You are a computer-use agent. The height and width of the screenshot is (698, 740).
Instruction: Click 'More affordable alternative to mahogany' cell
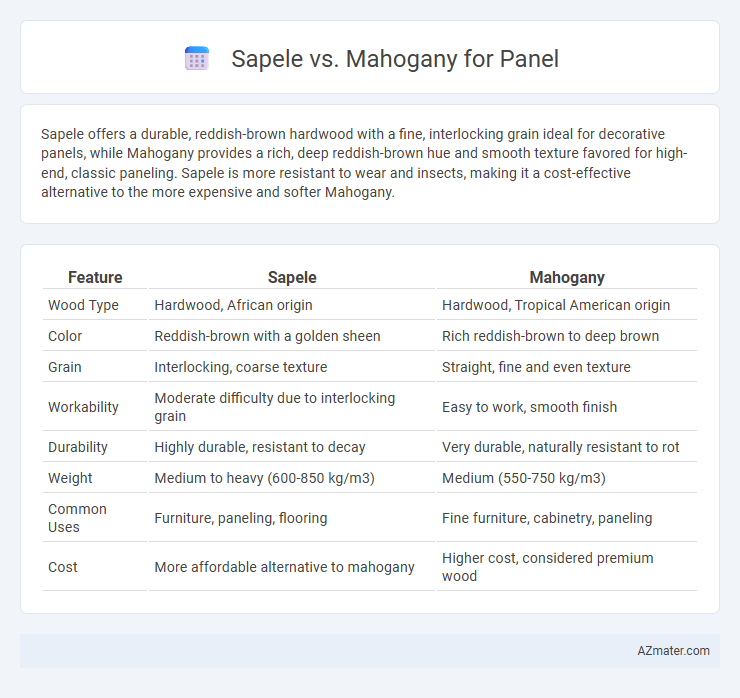pos(285,567)
